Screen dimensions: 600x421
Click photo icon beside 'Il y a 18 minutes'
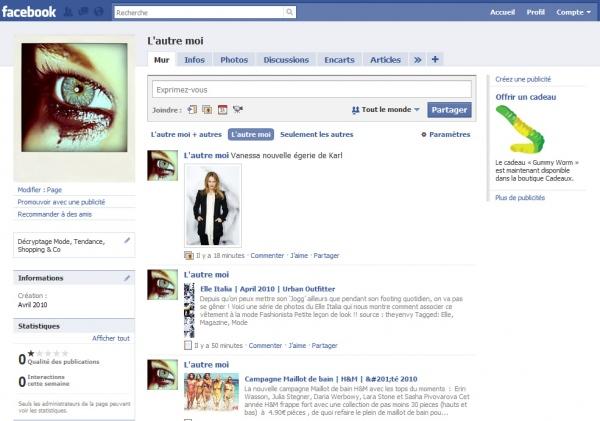(189, 255)
